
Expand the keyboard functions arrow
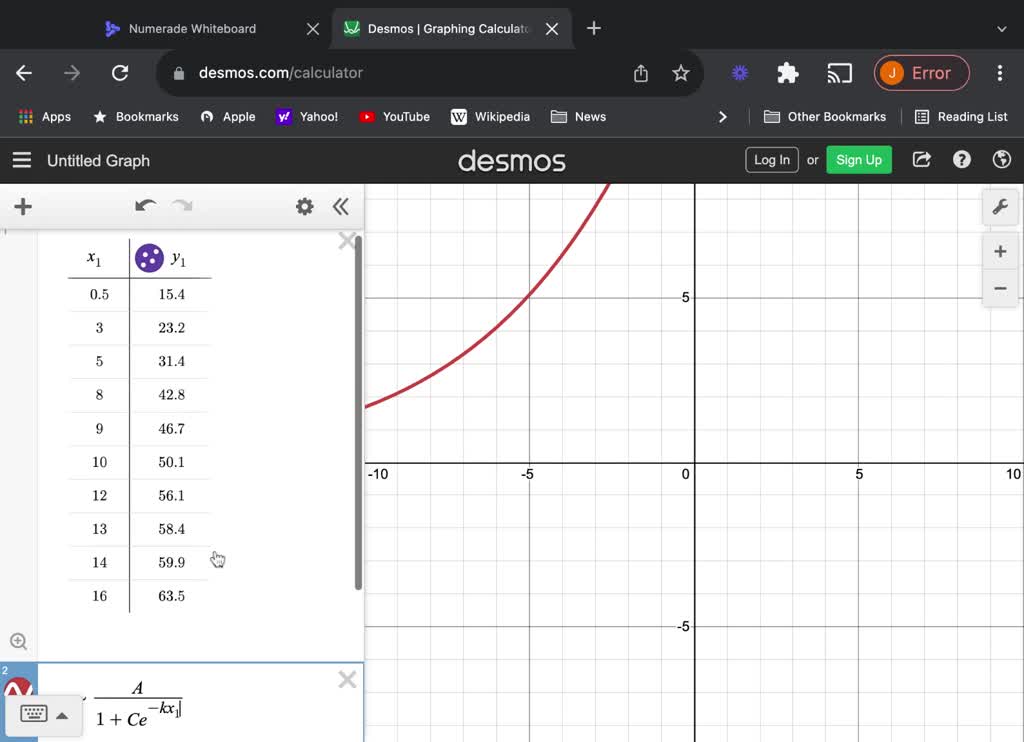coord(62,714)
